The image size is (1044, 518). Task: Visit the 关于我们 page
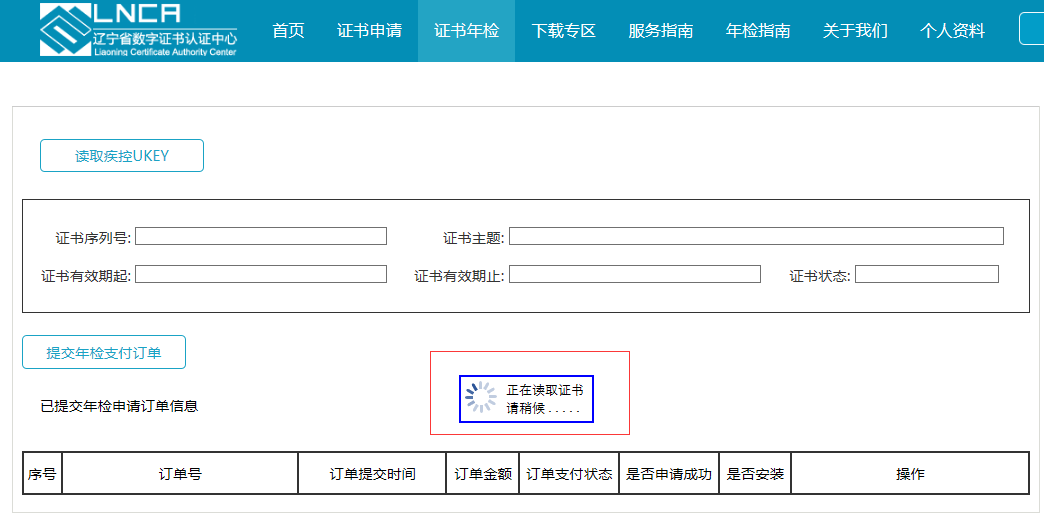[854, 31]
